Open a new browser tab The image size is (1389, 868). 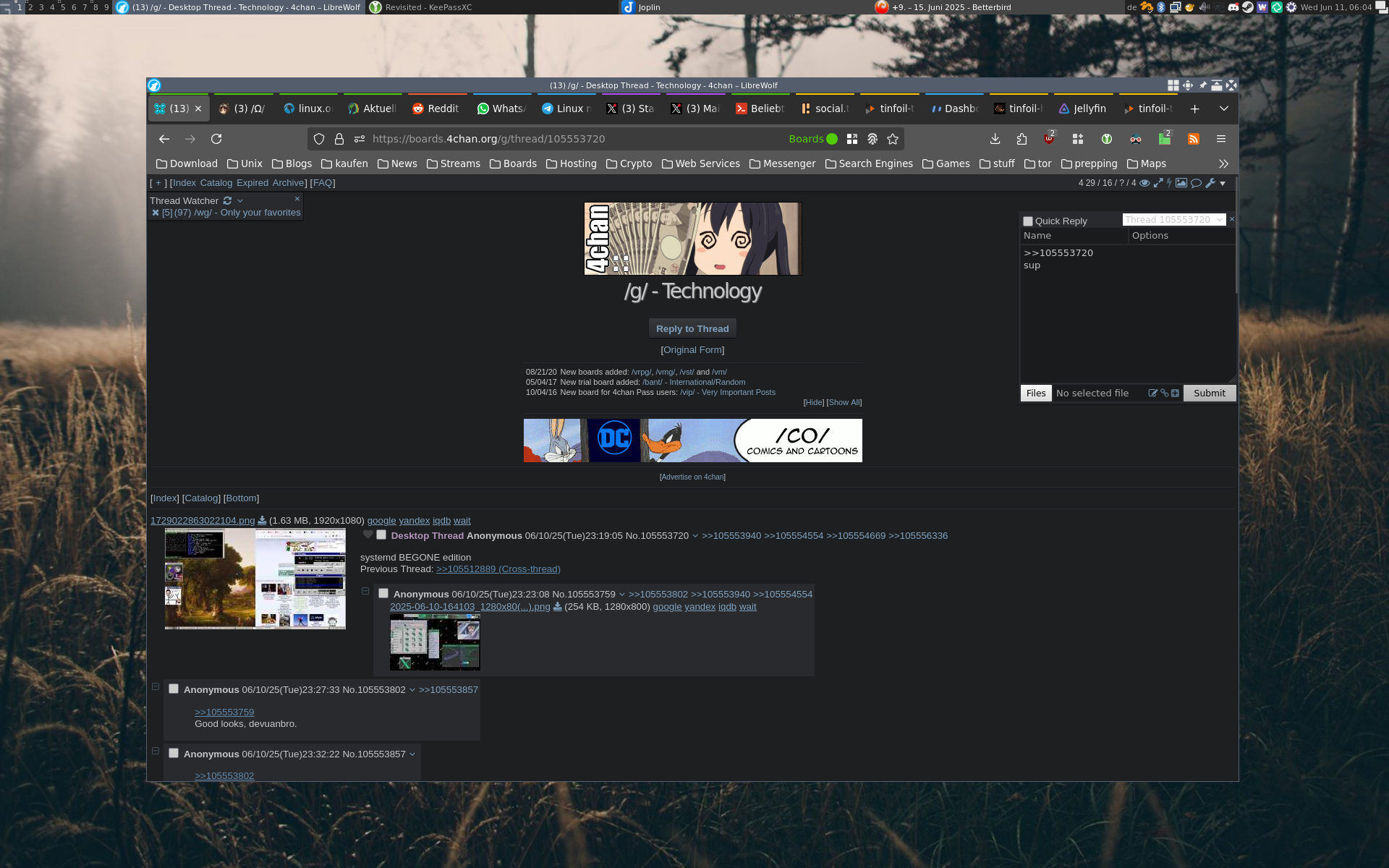tap(1194, 109)
